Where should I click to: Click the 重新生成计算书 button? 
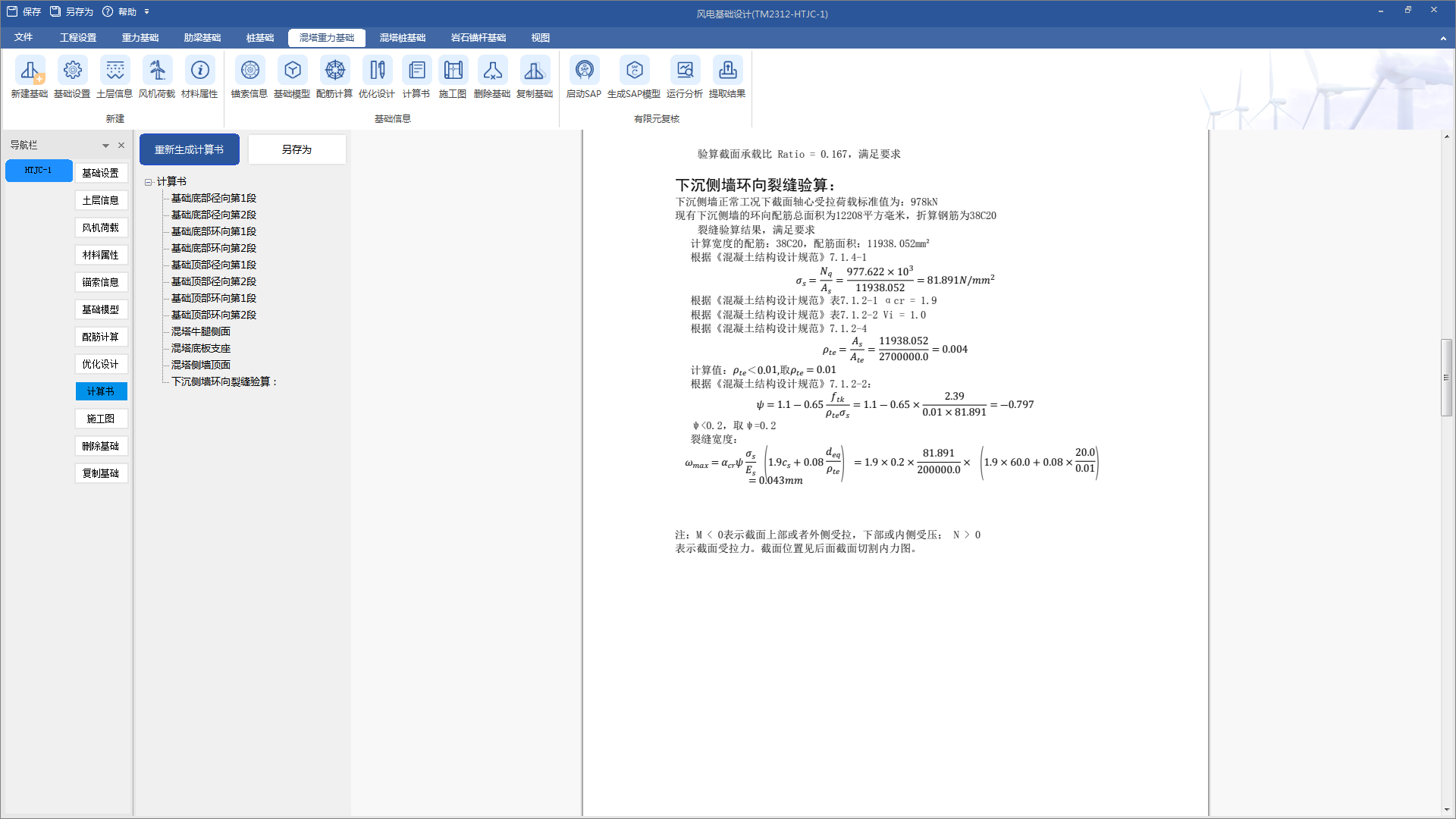[189, 149]
